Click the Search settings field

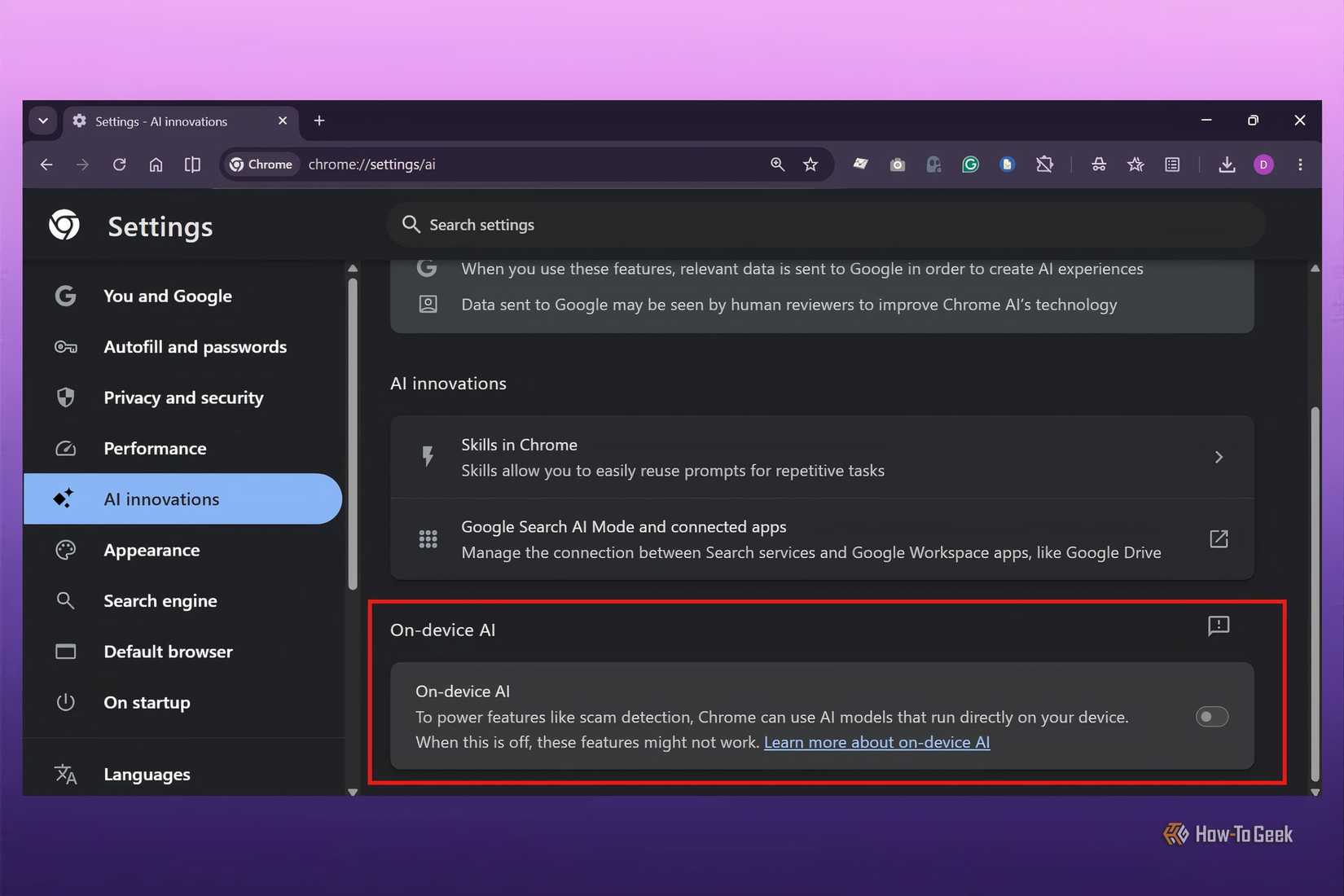826,225
